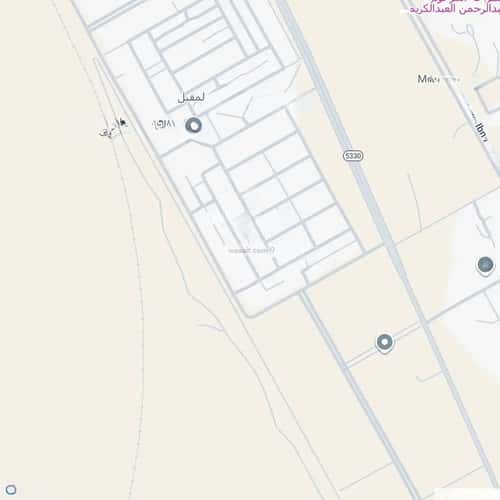Click the narrow lane passing under the southeast round marker
Image resolution: width=500 pixels, height=500 pixels.
383,346
